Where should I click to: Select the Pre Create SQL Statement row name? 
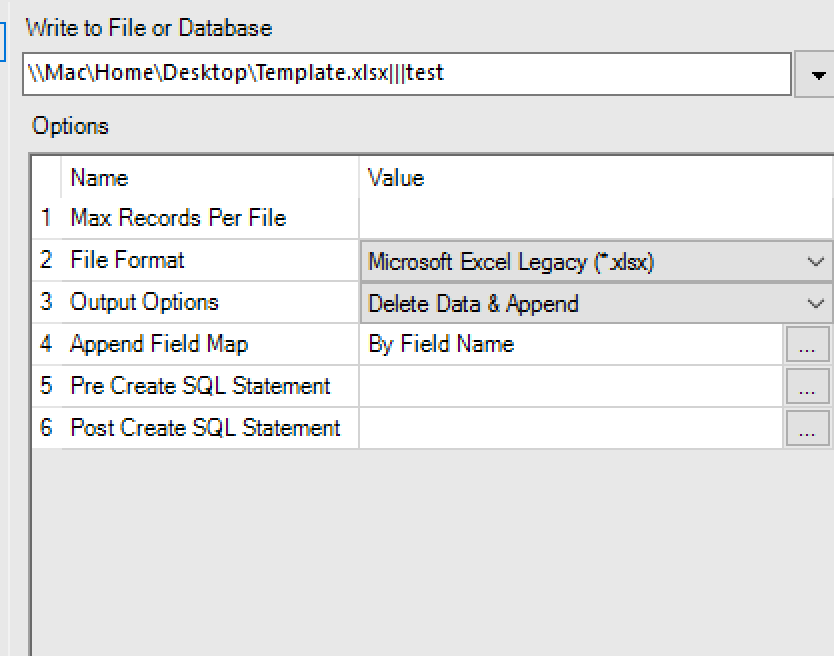click(200, 387)
